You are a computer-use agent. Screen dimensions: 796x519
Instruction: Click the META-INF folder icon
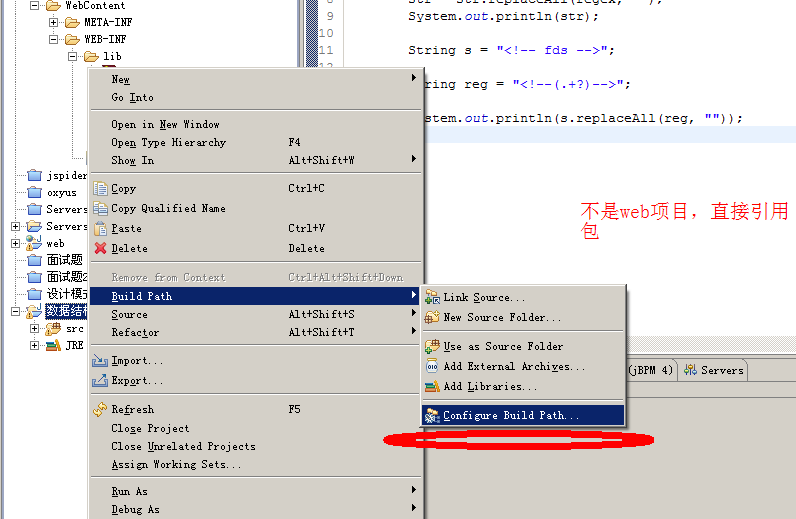click(73, 22)
